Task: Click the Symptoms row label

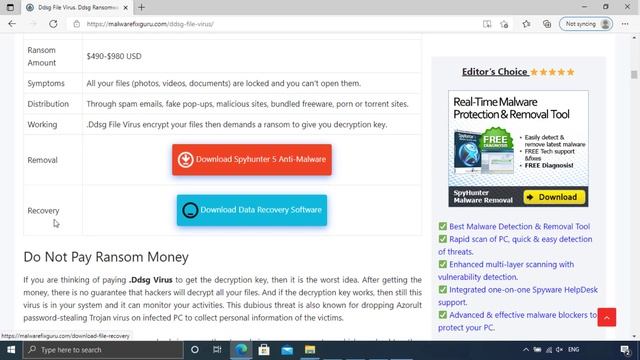Action: 46,83
